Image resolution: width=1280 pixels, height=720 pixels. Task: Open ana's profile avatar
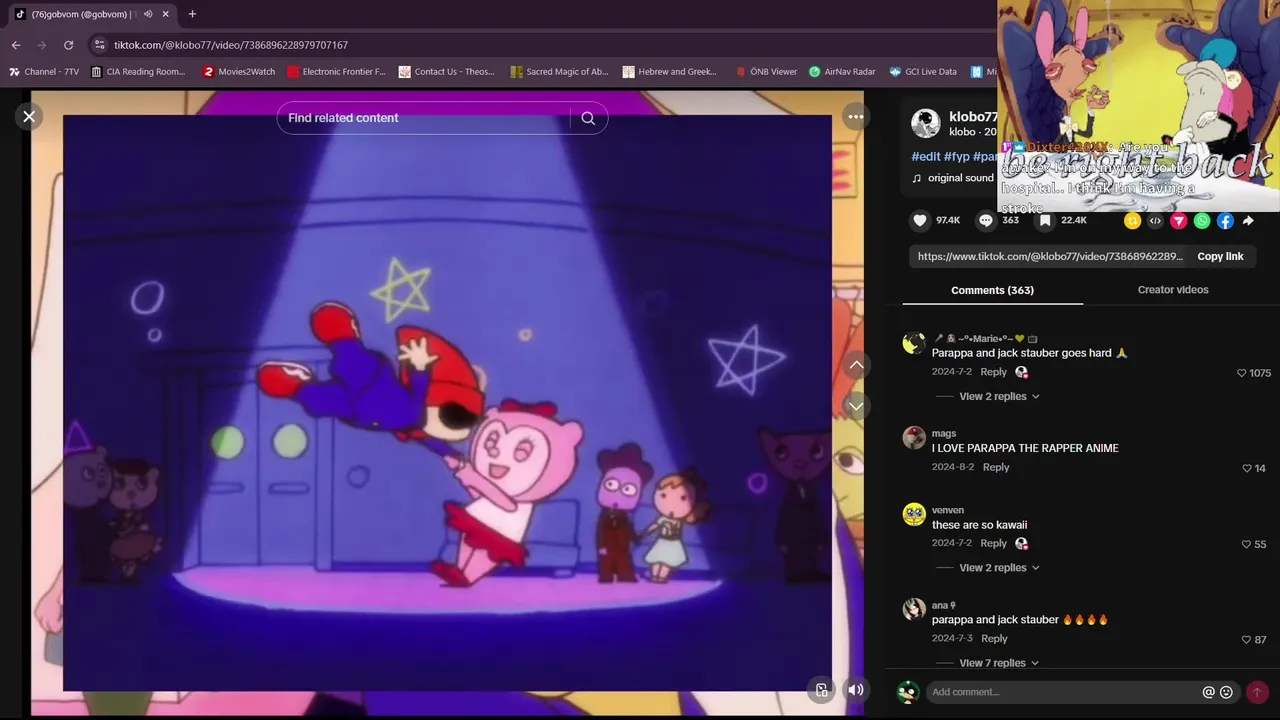[914, 609]
